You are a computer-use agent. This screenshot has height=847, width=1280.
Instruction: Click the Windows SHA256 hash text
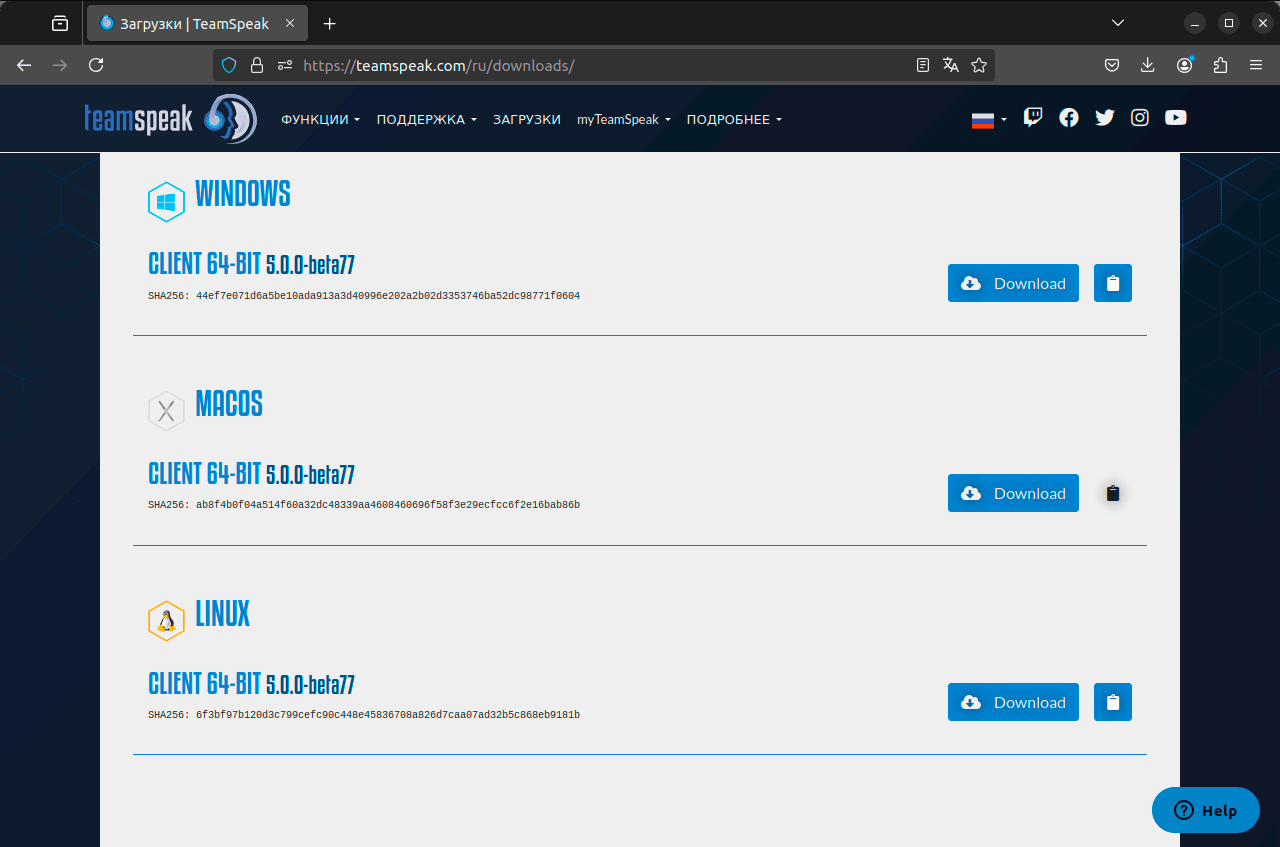364,296
